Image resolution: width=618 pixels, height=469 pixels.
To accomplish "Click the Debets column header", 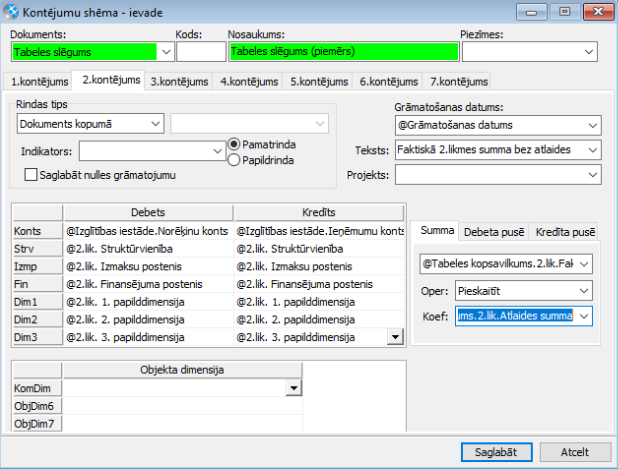I will tap(148, 212).
